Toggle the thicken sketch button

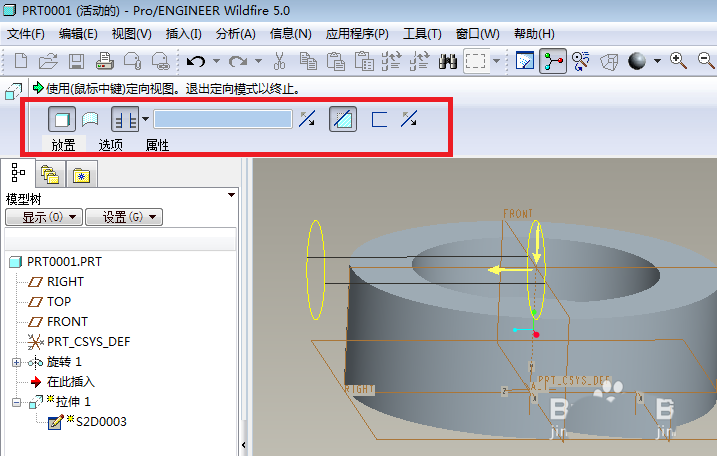click(380, 119)
